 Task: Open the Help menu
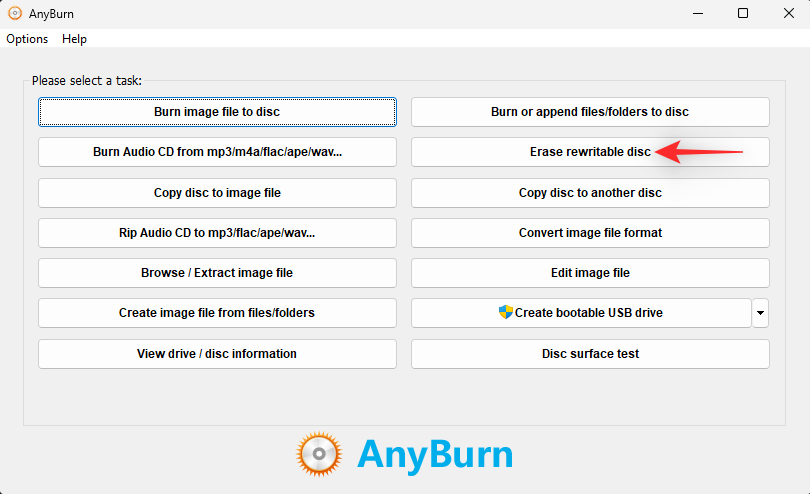coord(74,39)
